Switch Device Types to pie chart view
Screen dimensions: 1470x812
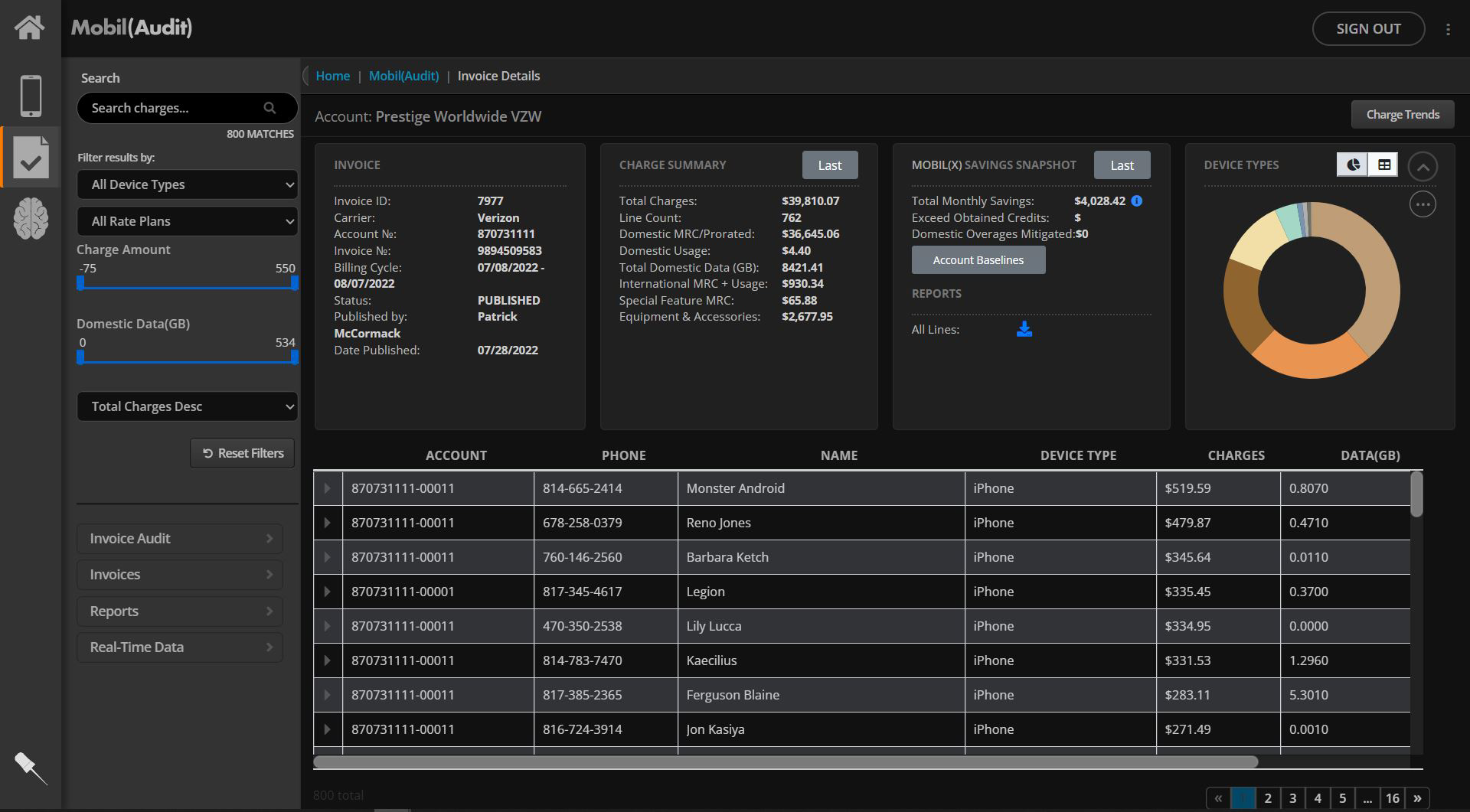(1353, 165)
